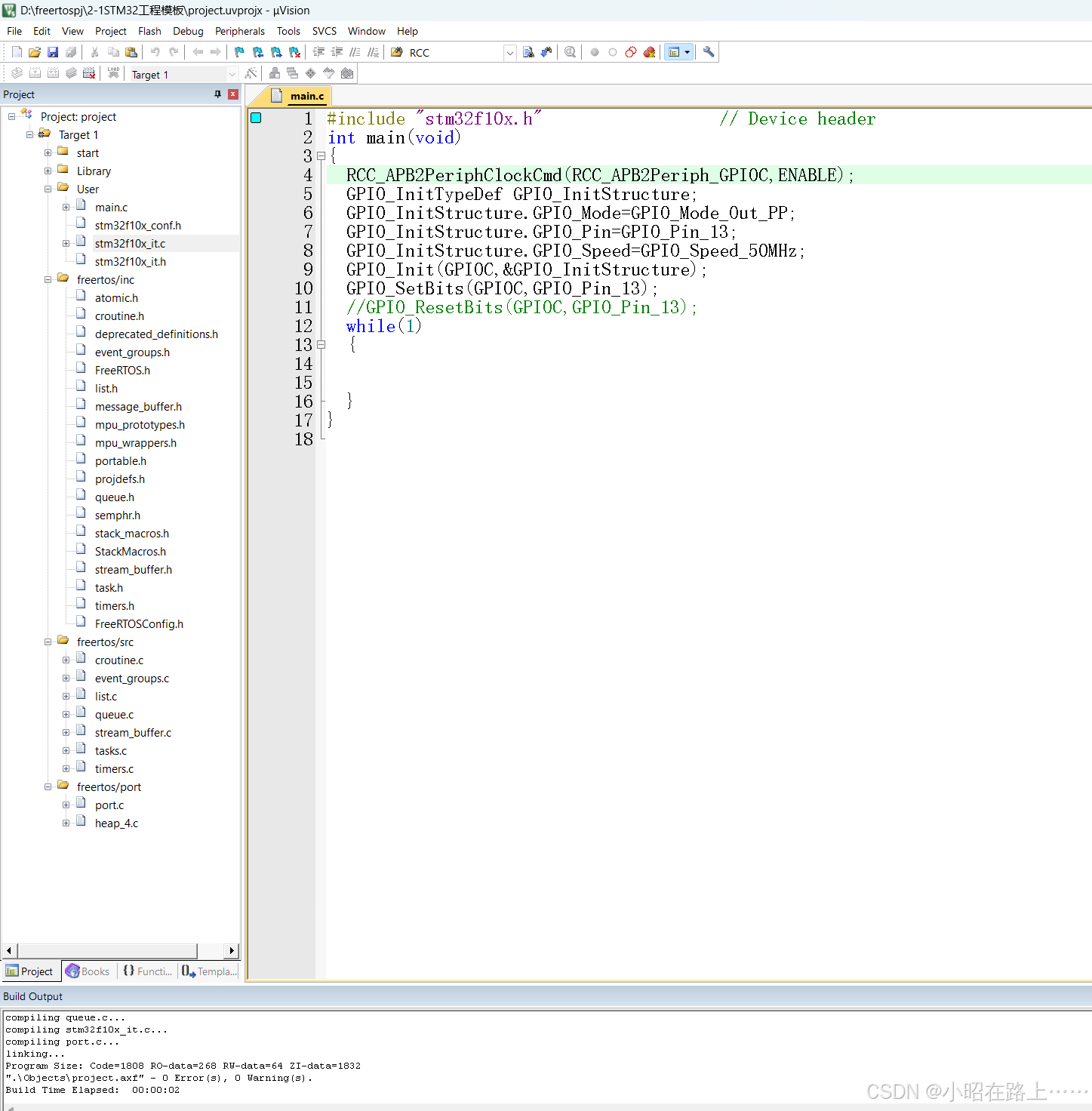Clear all bookmarks

click(x=295, y=52)
